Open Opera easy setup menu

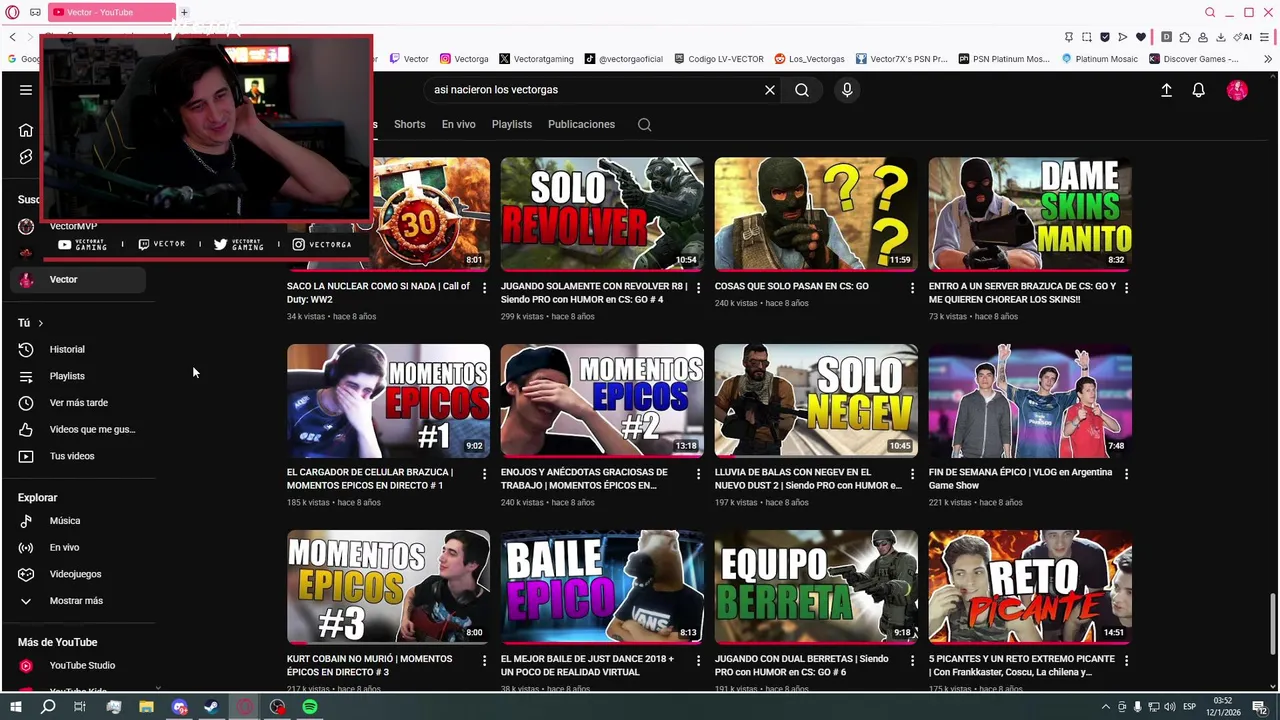coord(1265,37)
